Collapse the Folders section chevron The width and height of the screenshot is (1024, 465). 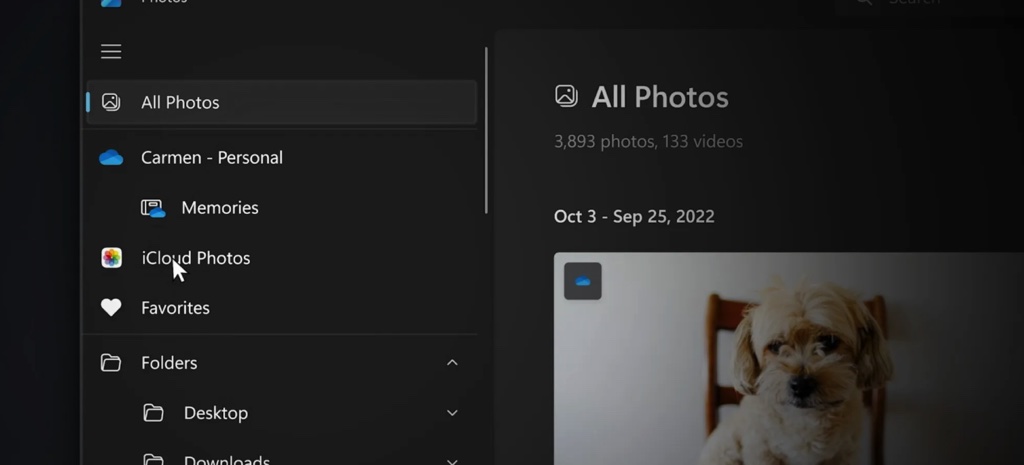[x=452, y=362]
